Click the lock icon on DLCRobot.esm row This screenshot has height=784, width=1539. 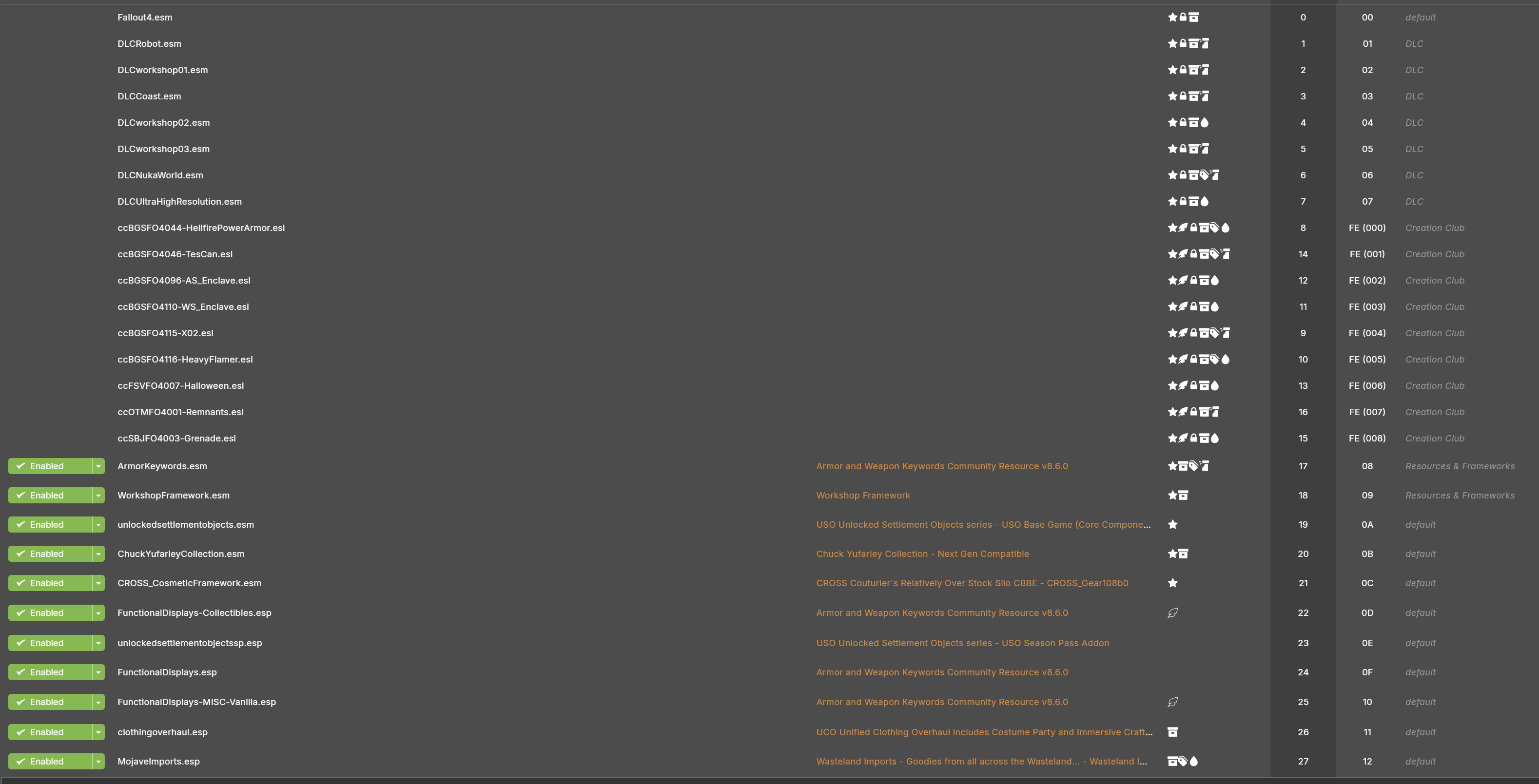[1182, 43]
